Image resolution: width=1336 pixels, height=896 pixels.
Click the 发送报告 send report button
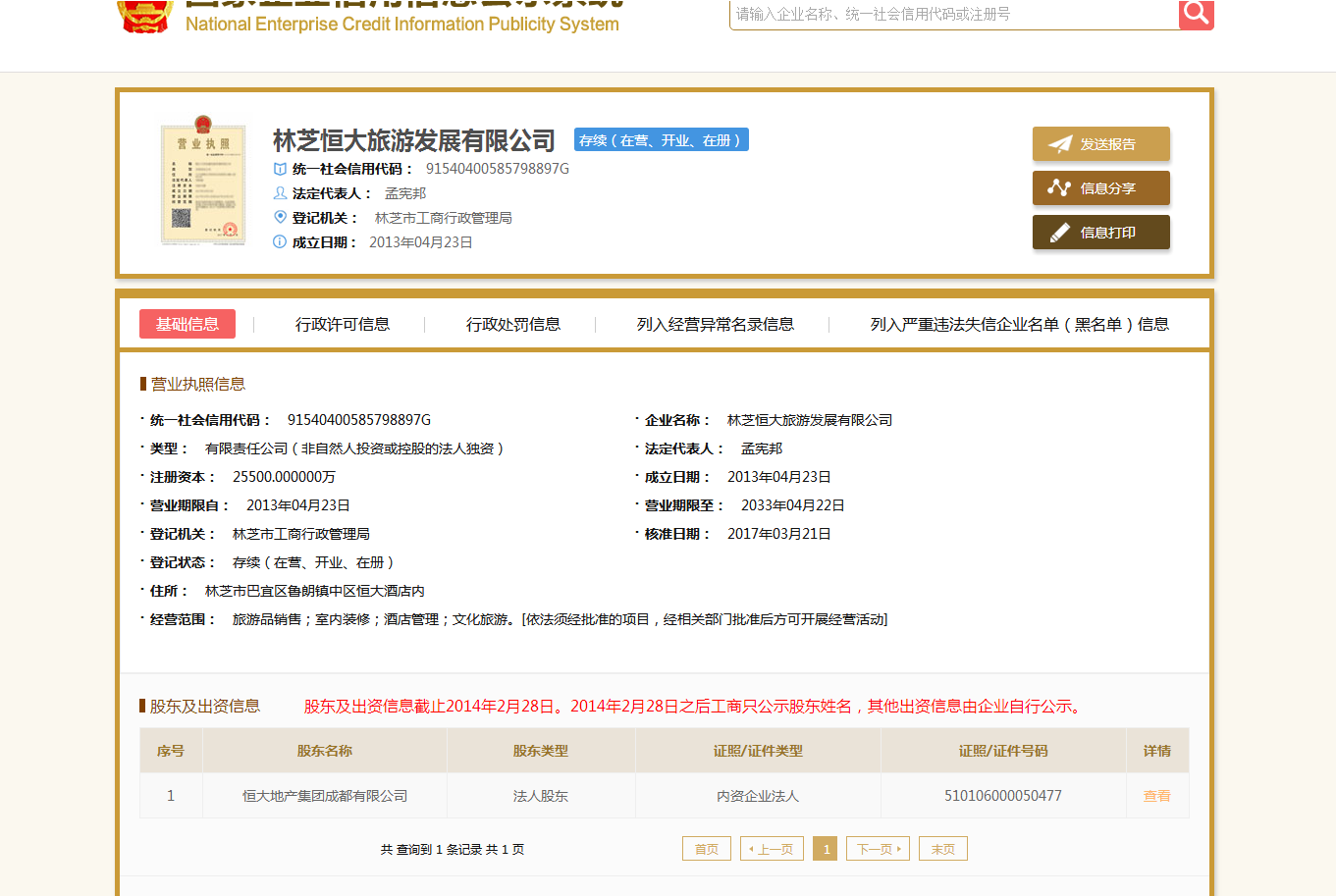tap(1100, 144)
